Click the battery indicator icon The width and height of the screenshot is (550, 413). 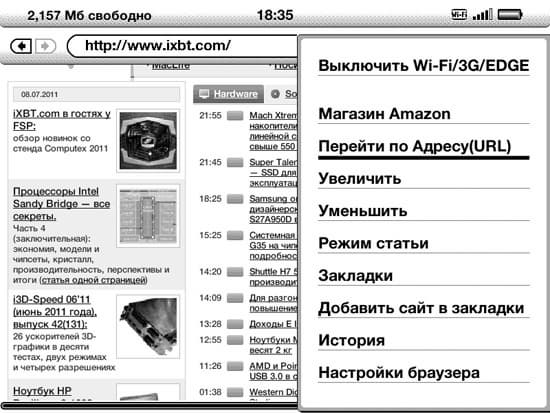(510, 15)
